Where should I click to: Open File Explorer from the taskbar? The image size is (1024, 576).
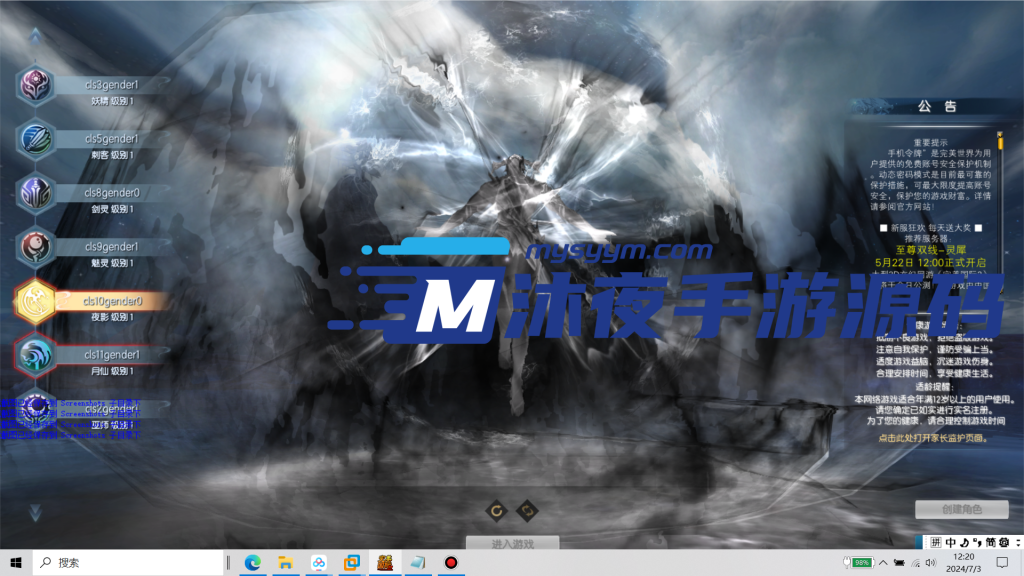[x=285, y=563]
